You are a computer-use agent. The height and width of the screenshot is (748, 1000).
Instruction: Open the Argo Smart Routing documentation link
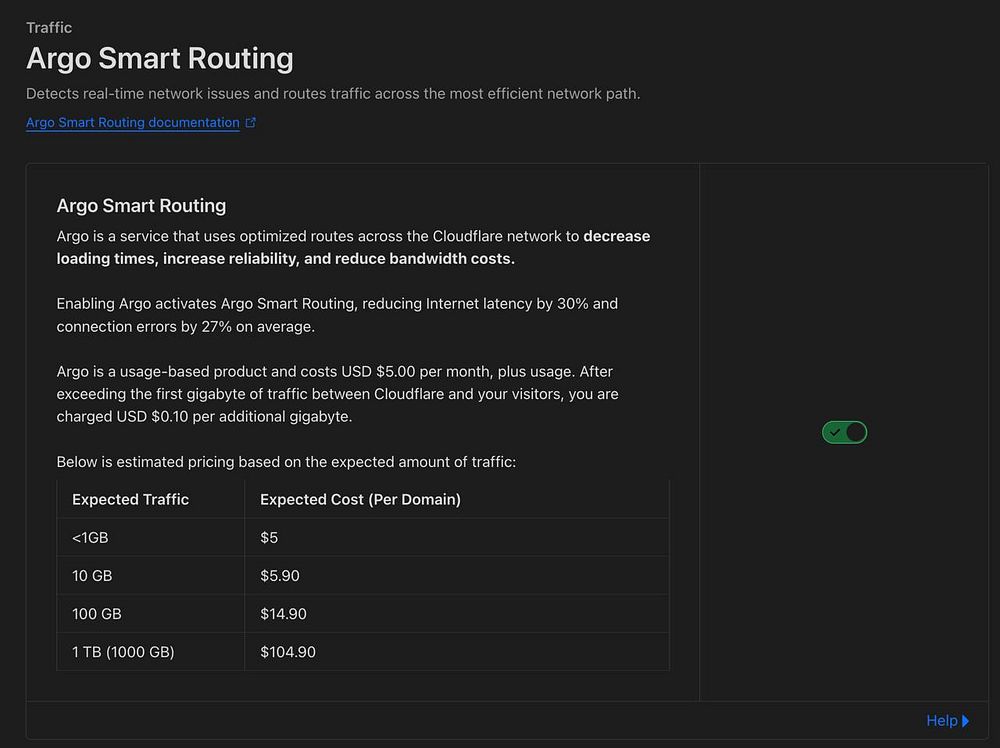pyautogui.click(x=133, y=123)
